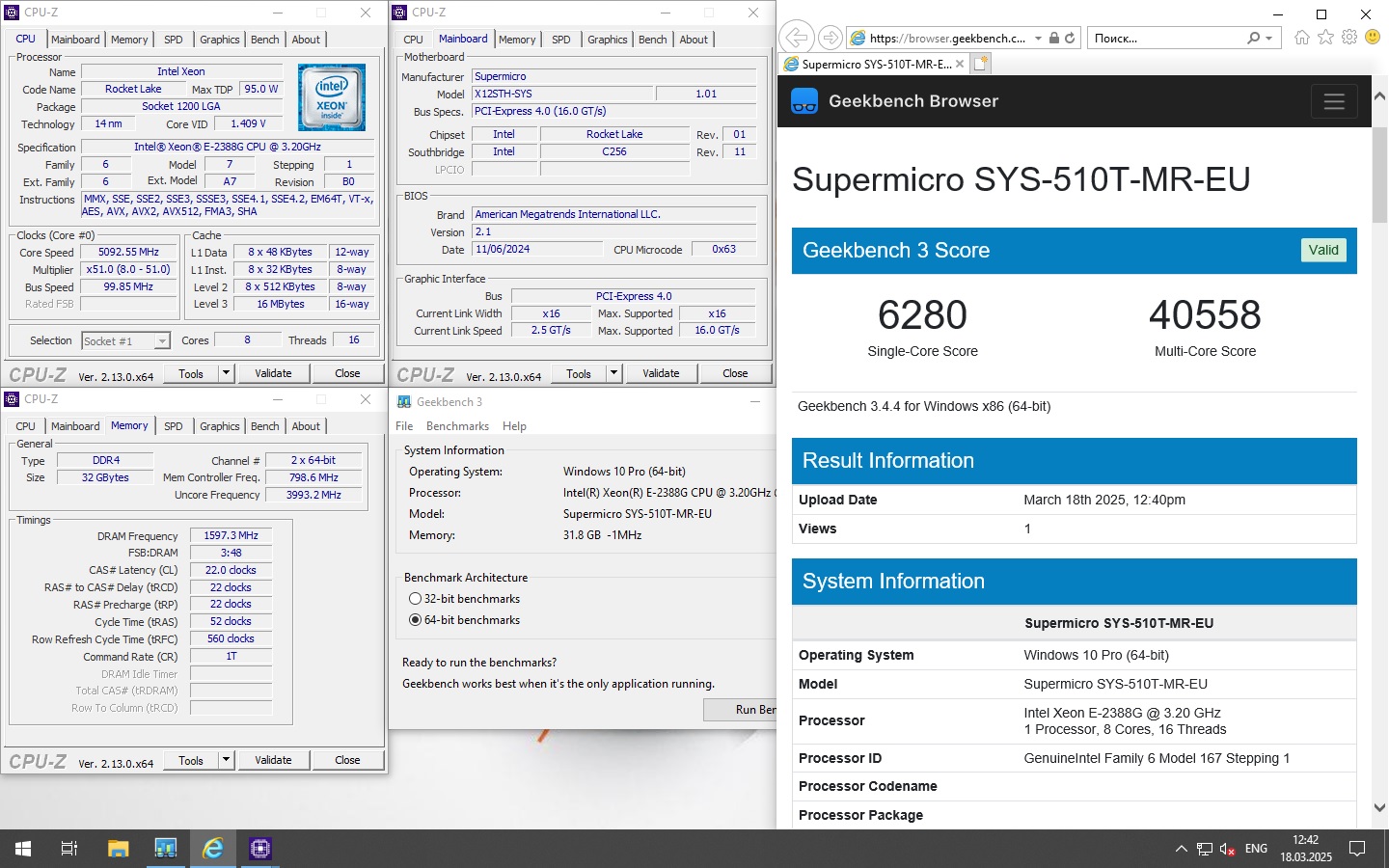The image size is (1389, 868).
Task: Click the scroll down arrow in browser
Action: (1379, 808)
